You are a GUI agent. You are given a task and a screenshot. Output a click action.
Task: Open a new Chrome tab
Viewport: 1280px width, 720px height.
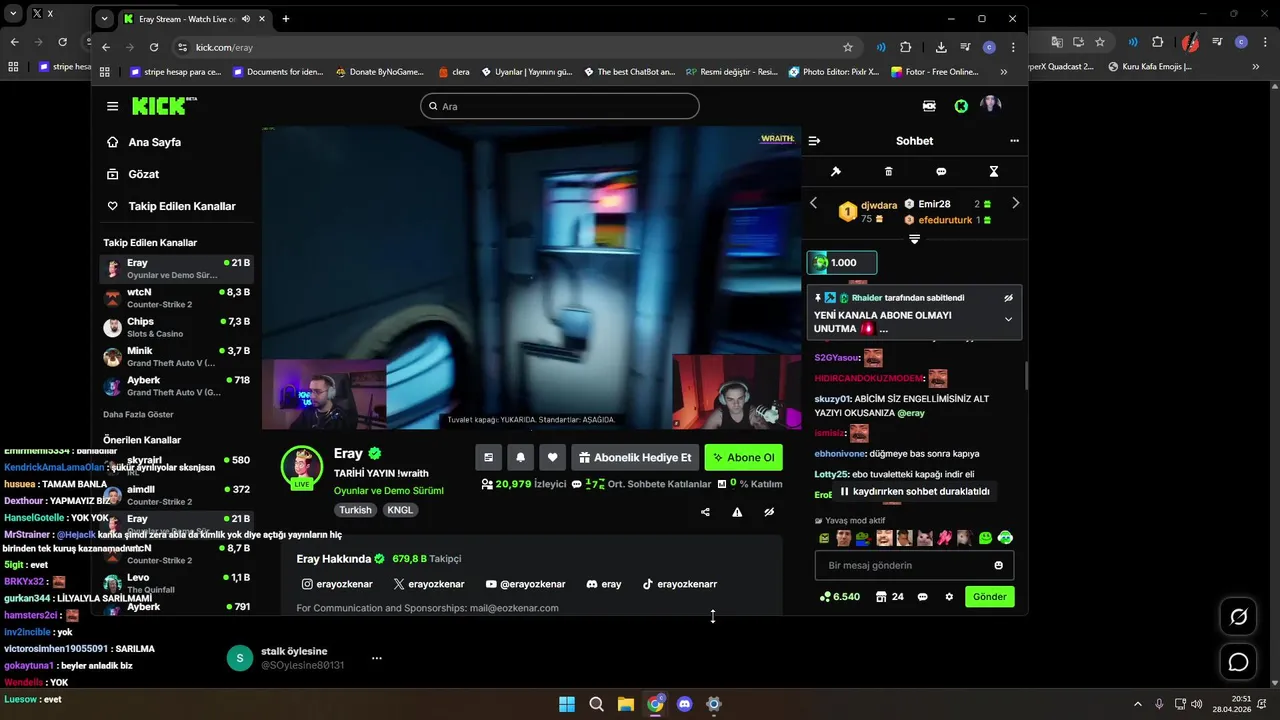(x=285, y=18)
